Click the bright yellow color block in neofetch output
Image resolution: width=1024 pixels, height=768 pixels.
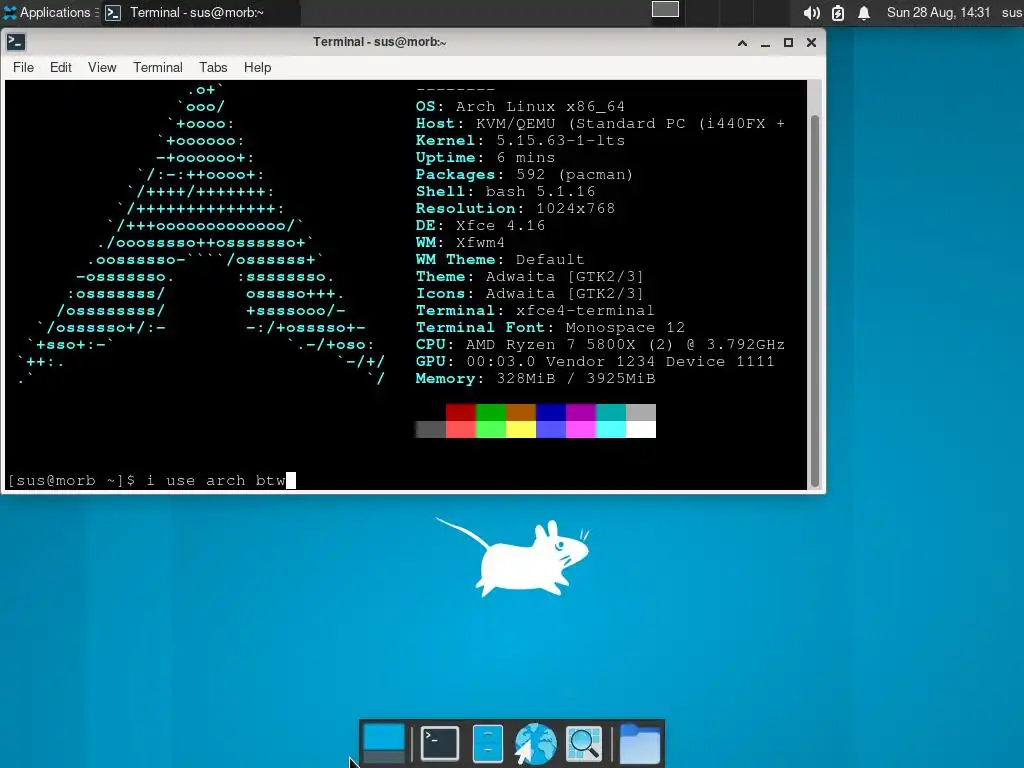click(520, 429)
